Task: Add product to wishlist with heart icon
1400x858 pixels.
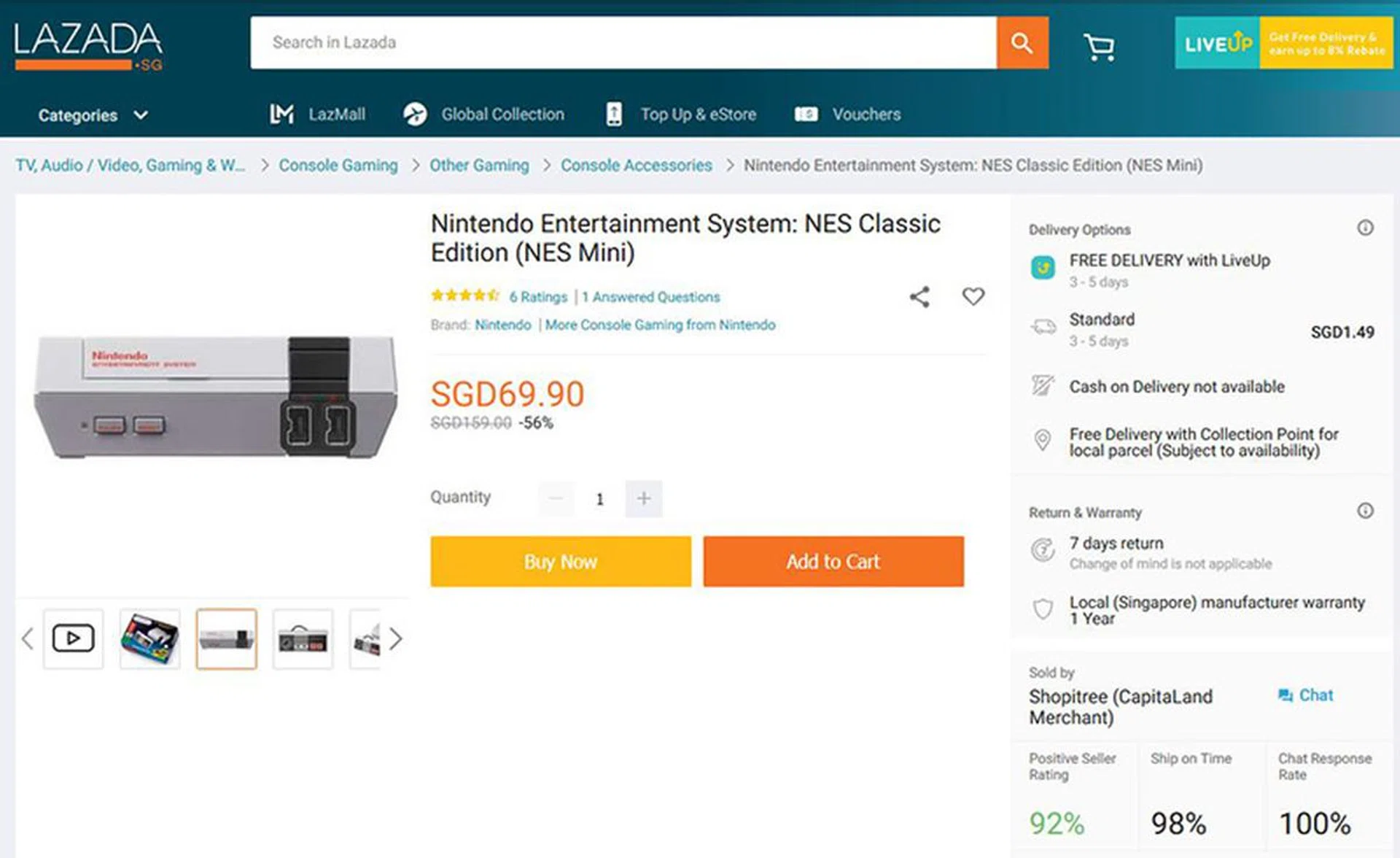Action: point(973,296)
